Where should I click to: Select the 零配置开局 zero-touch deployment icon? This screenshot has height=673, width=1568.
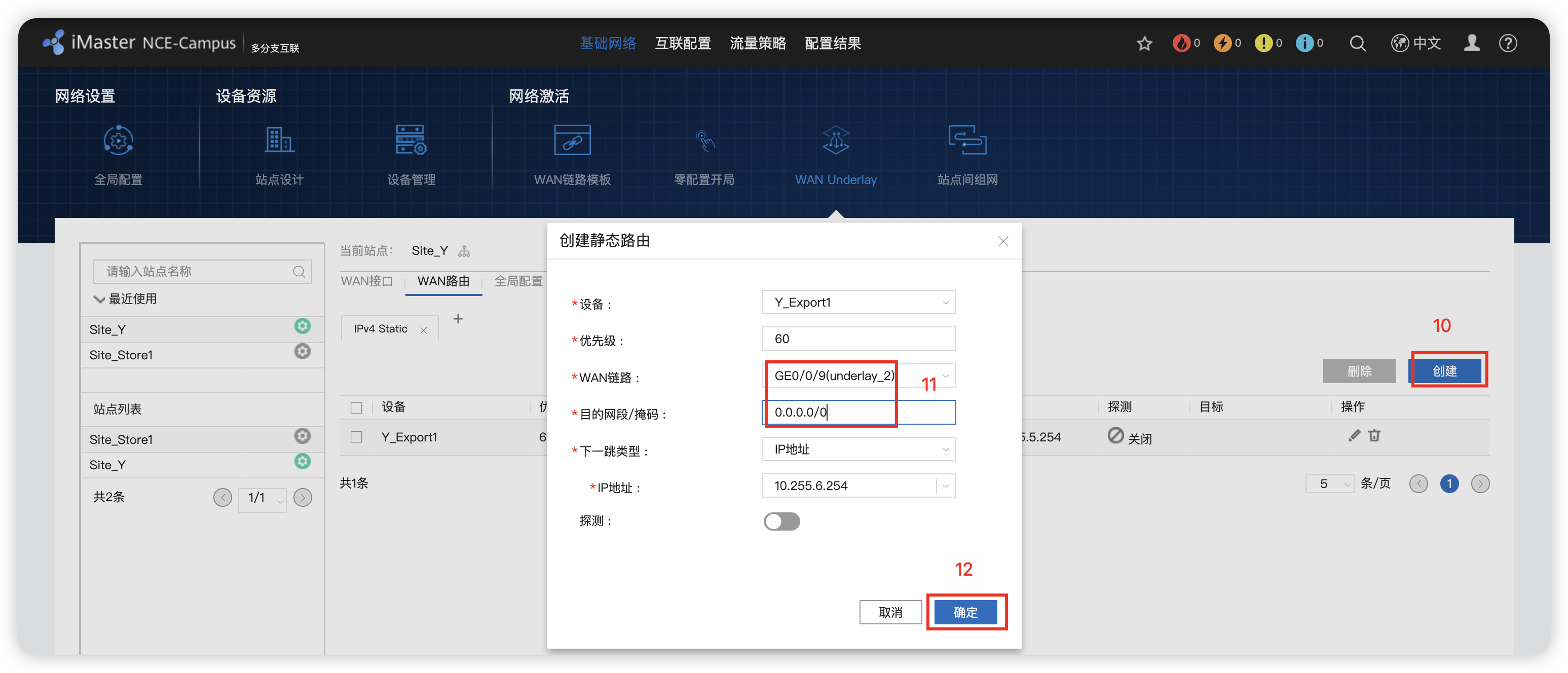[704, 141]
